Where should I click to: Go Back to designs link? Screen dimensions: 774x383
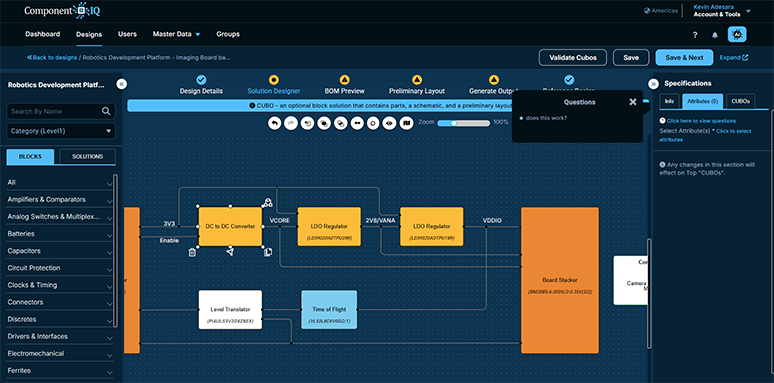(52, 58)
